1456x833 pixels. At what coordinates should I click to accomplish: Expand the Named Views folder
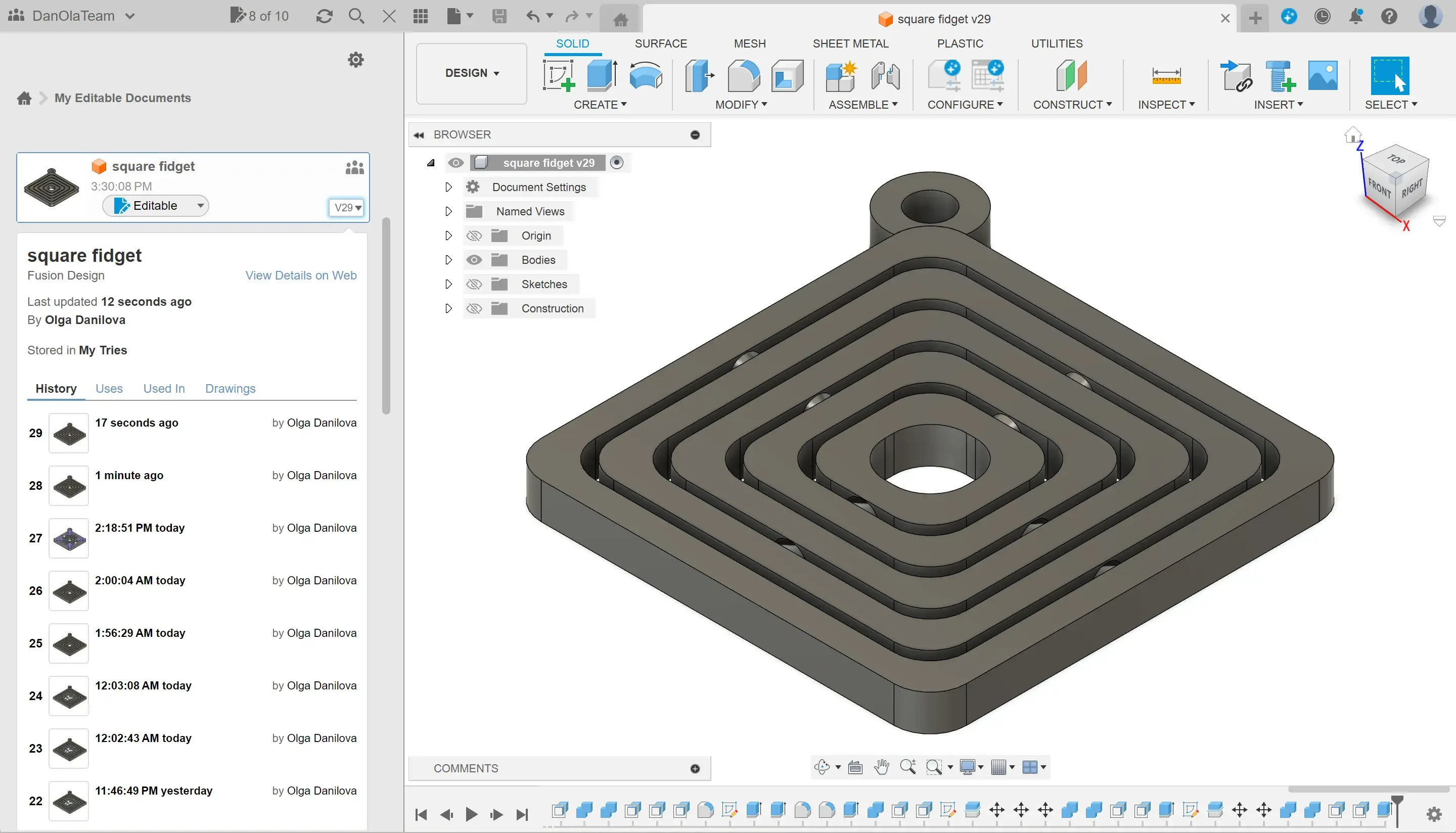point(448,211)
